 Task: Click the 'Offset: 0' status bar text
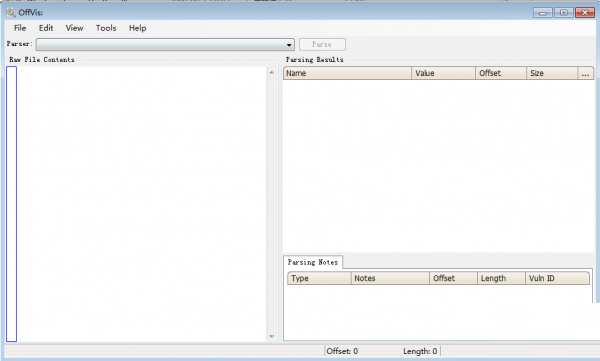click(x=342, y=351)
